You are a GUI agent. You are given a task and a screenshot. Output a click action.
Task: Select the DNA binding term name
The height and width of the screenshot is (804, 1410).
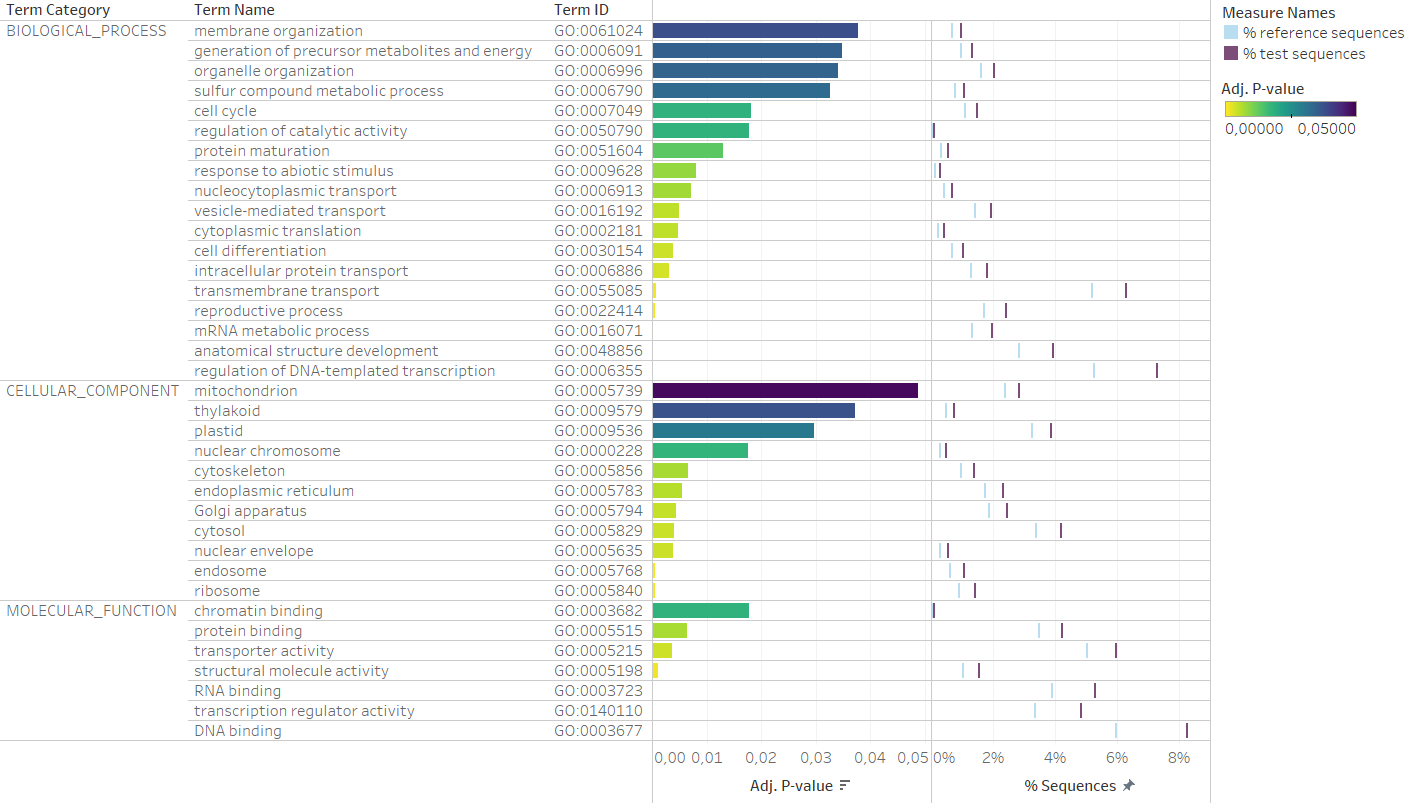237,731
